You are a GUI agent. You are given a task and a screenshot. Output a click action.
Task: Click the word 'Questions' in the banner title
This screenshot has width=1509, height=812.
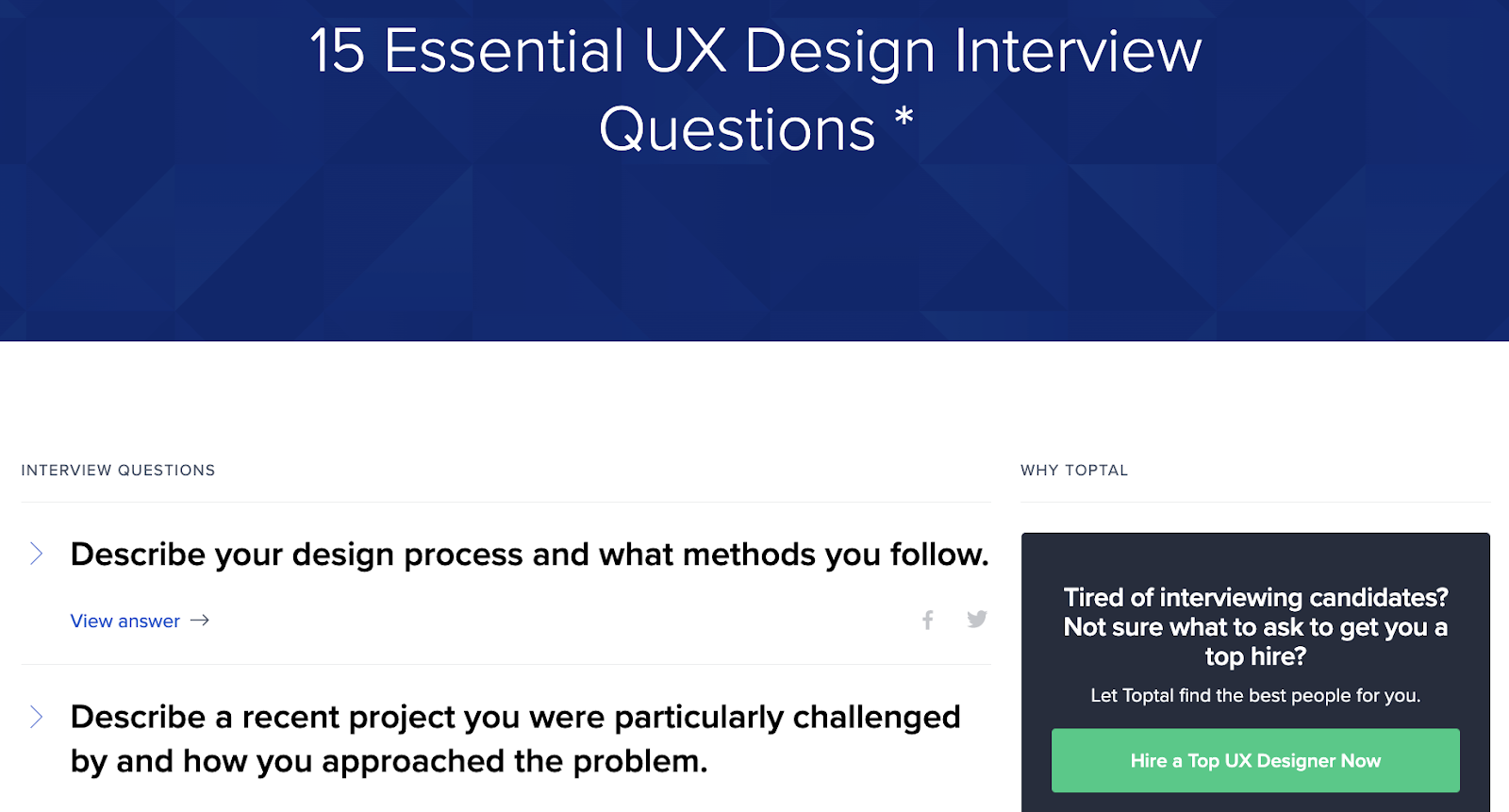(738, 129)
